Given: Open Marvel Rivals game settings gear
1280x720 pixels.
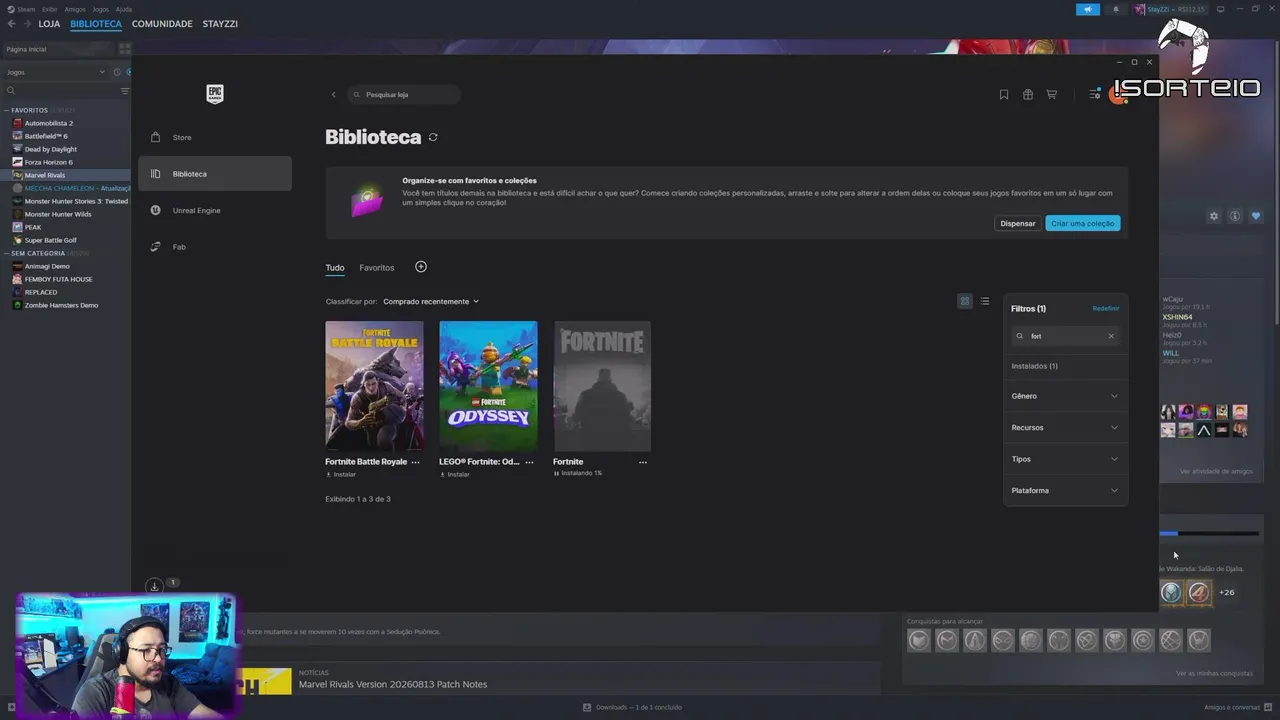Looking at the screenshot, I should 1214,216.
